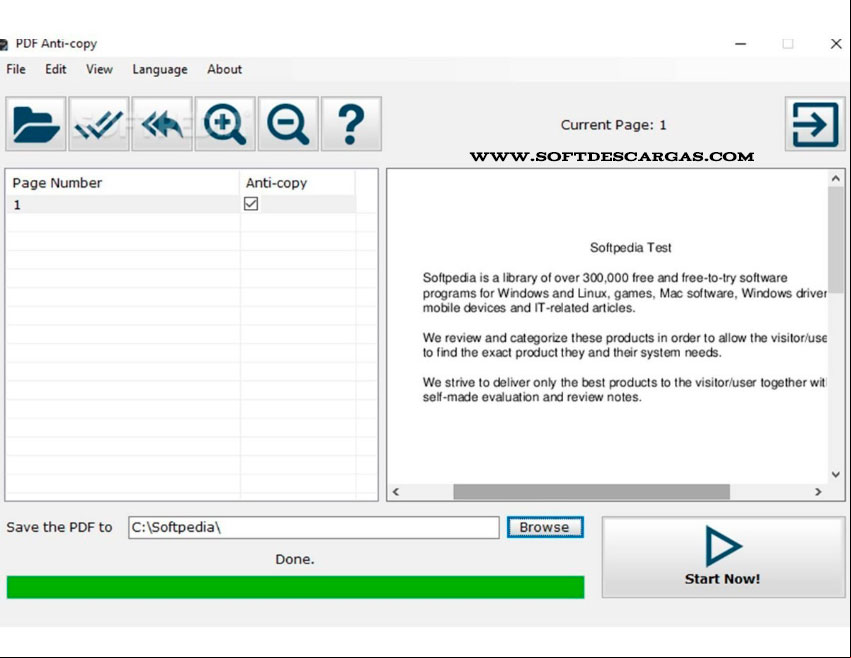Click the preview vertical scrollbar thumb
The width and height of the screenshot is (851, 658).
click(x=835, y=240)
